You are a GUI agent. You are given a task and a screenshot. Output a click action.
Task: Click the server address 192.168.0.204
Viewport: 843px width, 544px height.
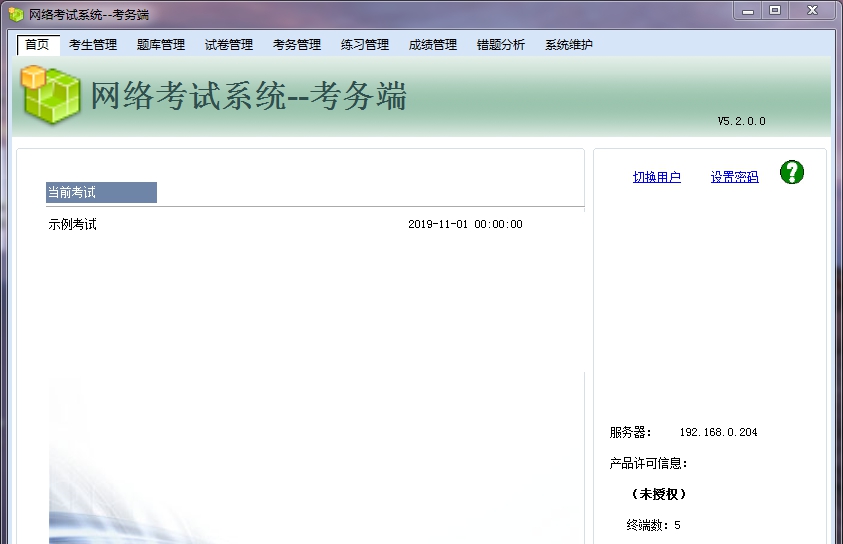click(x=718, y=432)
